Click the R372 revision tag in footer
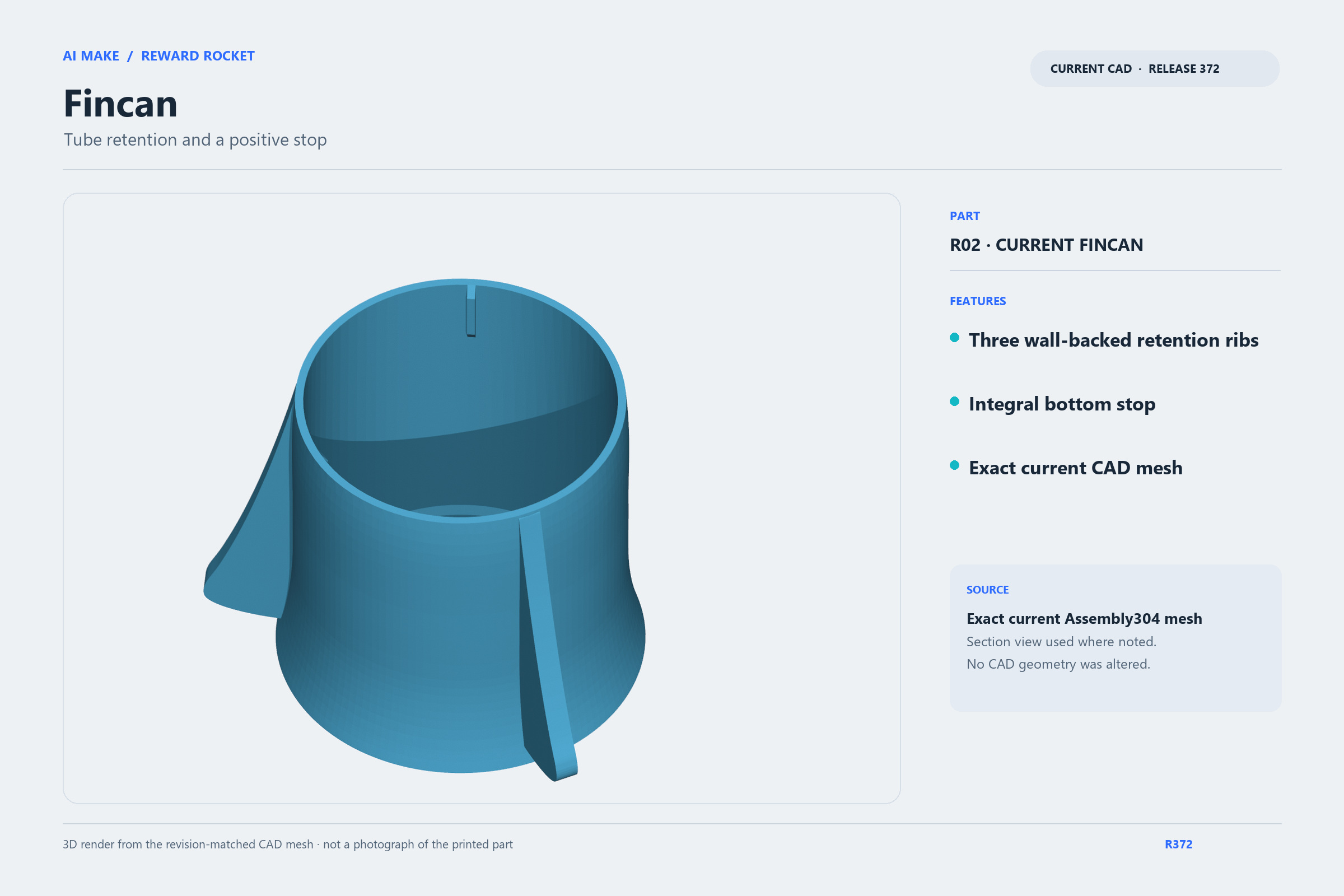This screenshot has height=896, width=1344. pyautogui.click(x=1178, y=844)
